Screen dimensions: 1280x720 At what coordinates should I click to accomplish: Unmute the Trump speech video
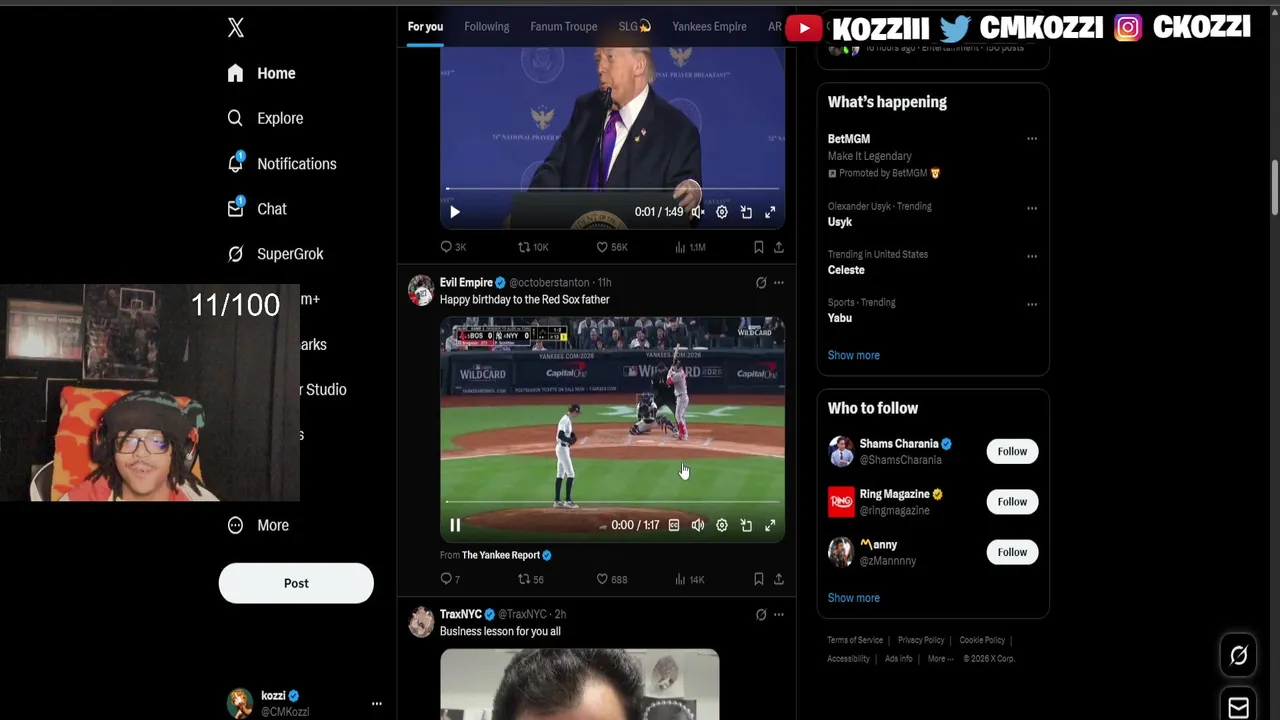tap(698, 212)
